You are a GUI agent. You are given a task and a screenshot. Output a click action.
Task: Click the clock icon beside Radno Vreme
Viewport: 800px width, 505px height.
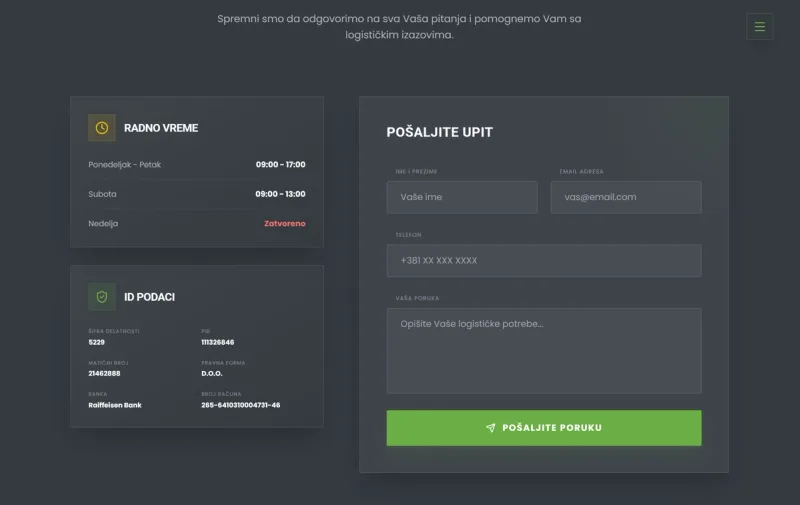[x=102, y=128]
